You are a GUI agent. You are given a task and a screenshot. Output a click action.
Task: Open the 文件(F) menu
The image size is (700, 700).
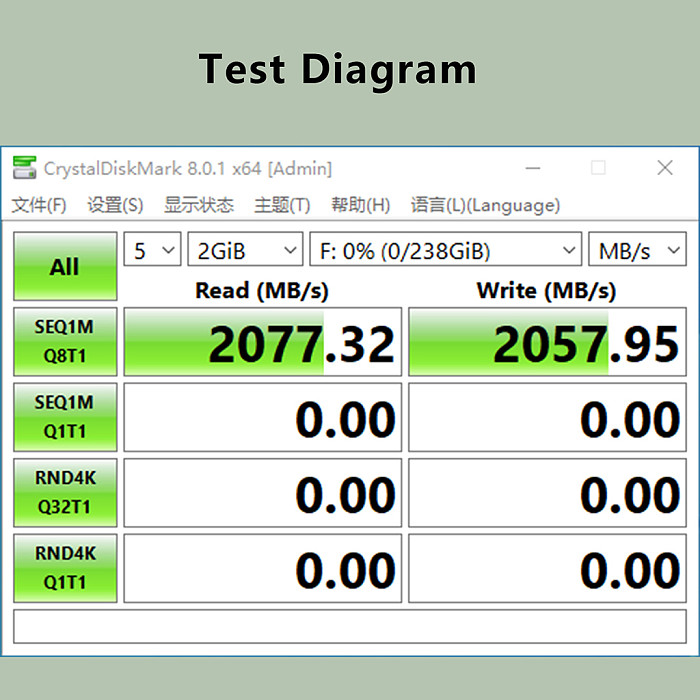(x=39, y=205)
